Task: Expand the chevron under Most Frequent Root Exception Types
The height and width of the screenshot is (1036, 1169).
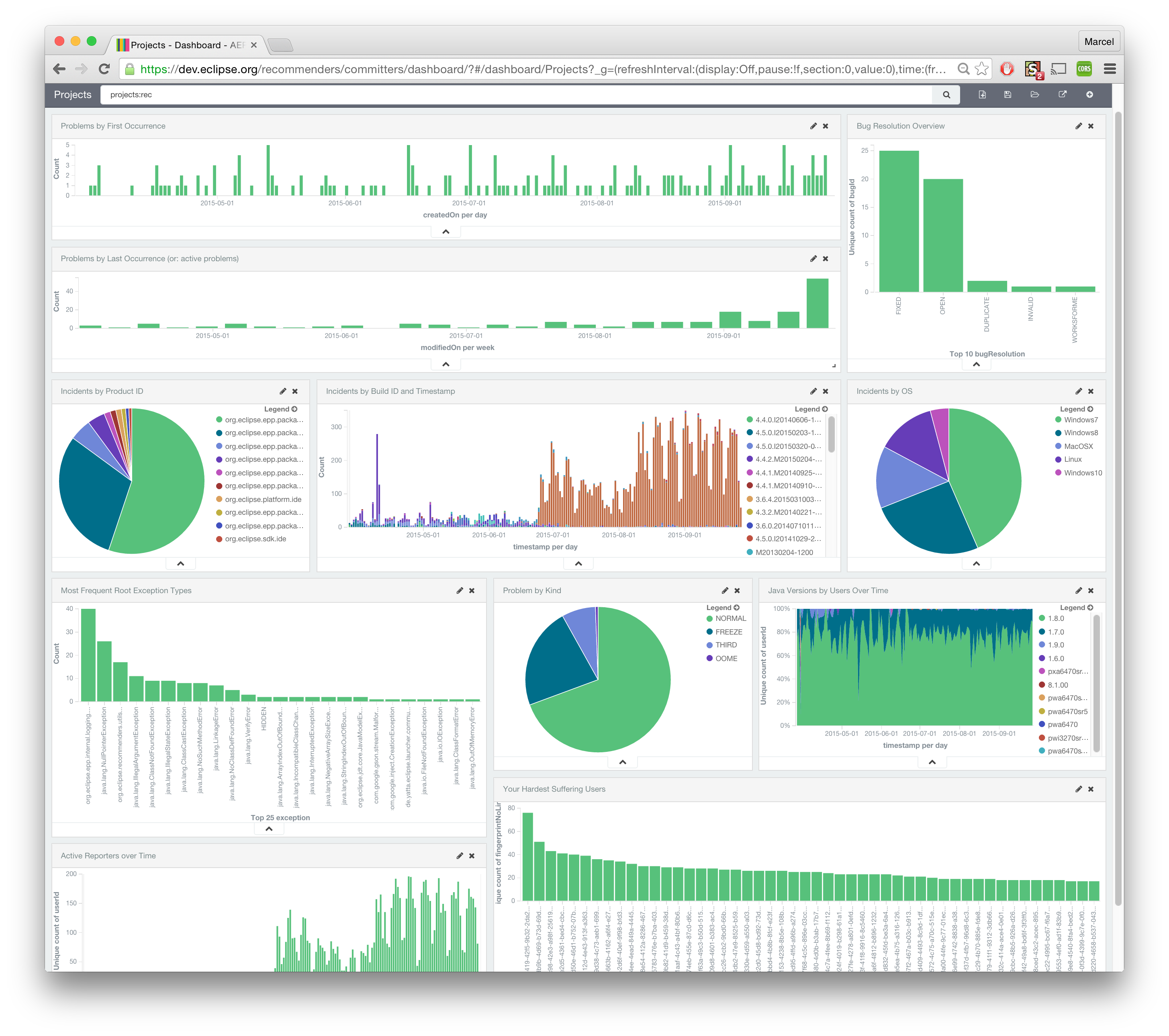Action: [269, 829]
